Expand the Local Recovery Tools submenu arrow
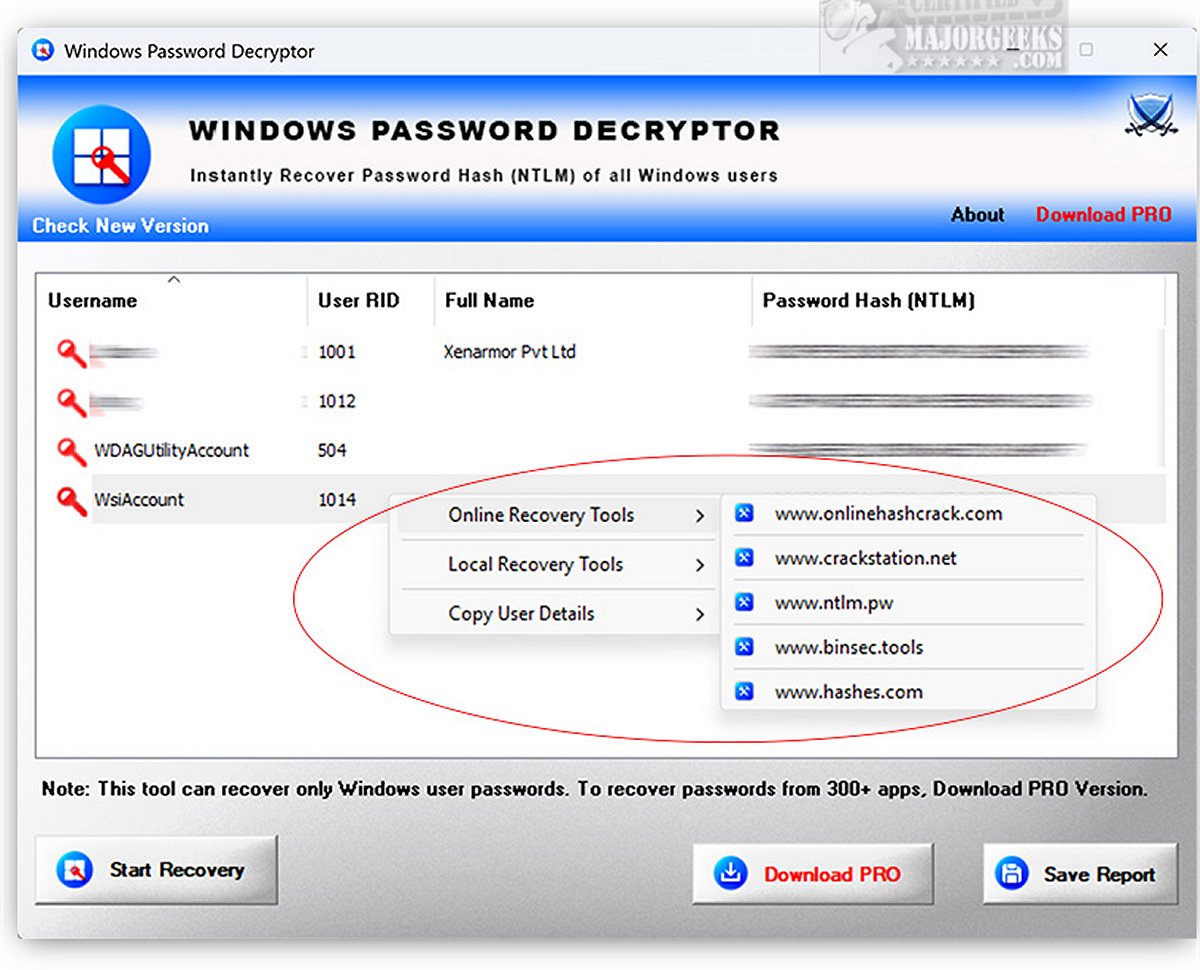This screenshot has height=970, width=1200. (699, 565)
